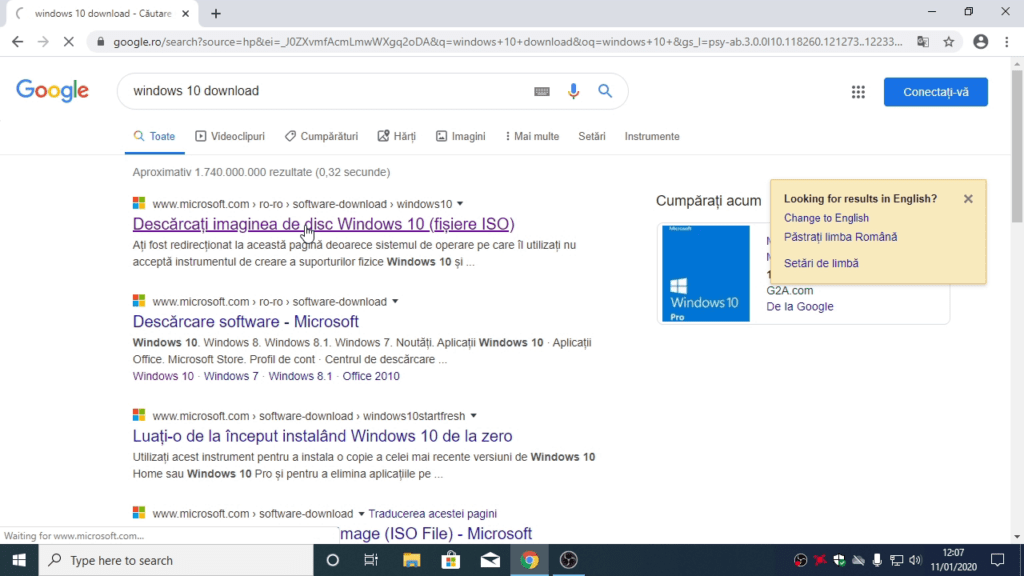Start voice search with microphone icon
The width and height of the screenshot is (1024, 576).
point(573,91)
